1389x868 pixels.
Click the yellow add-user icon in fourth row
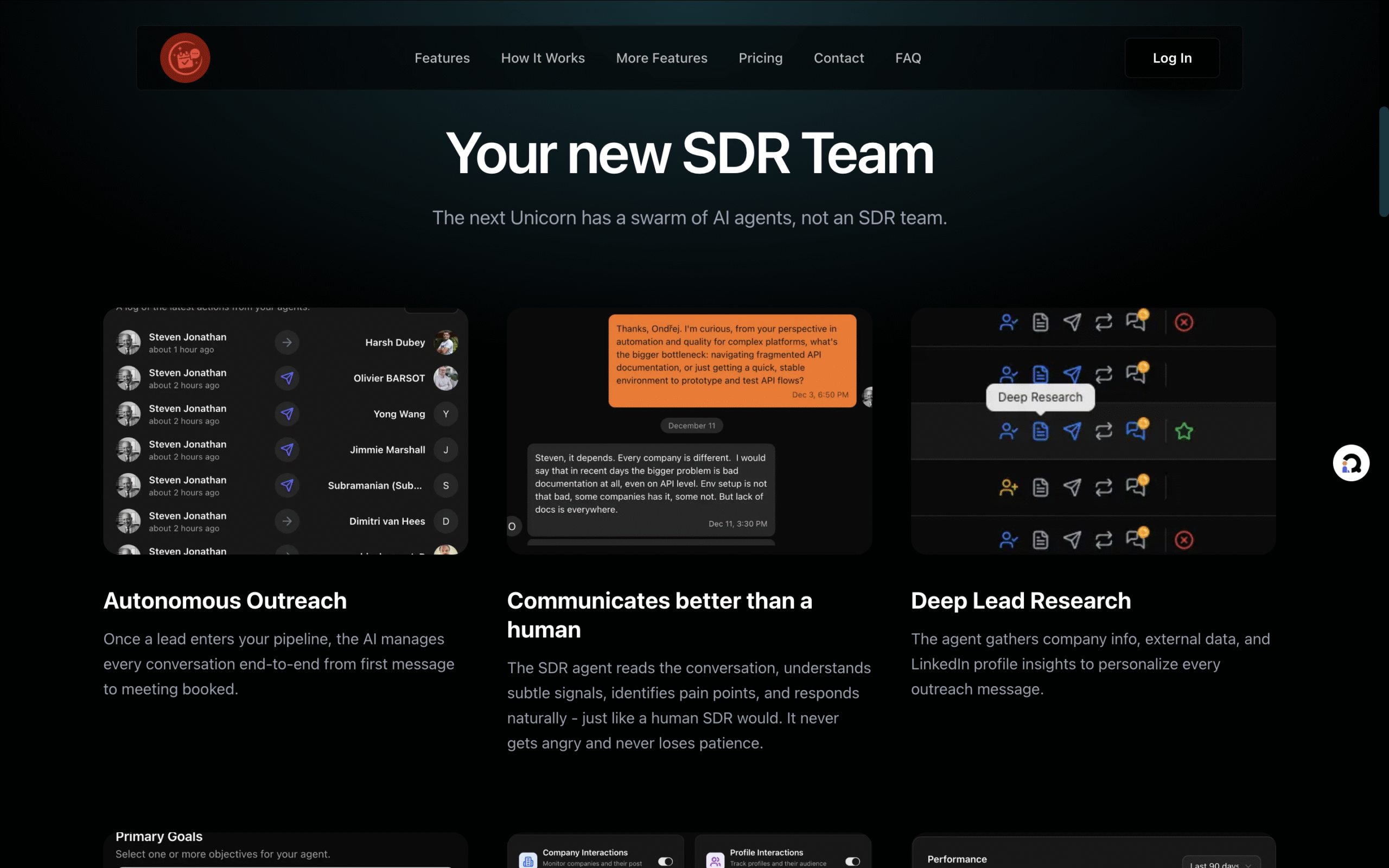coord(1008,487)
